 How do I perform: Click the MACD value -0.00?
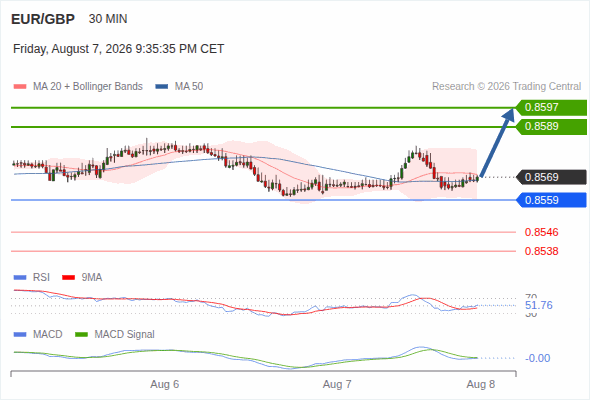tap(538, 358)
